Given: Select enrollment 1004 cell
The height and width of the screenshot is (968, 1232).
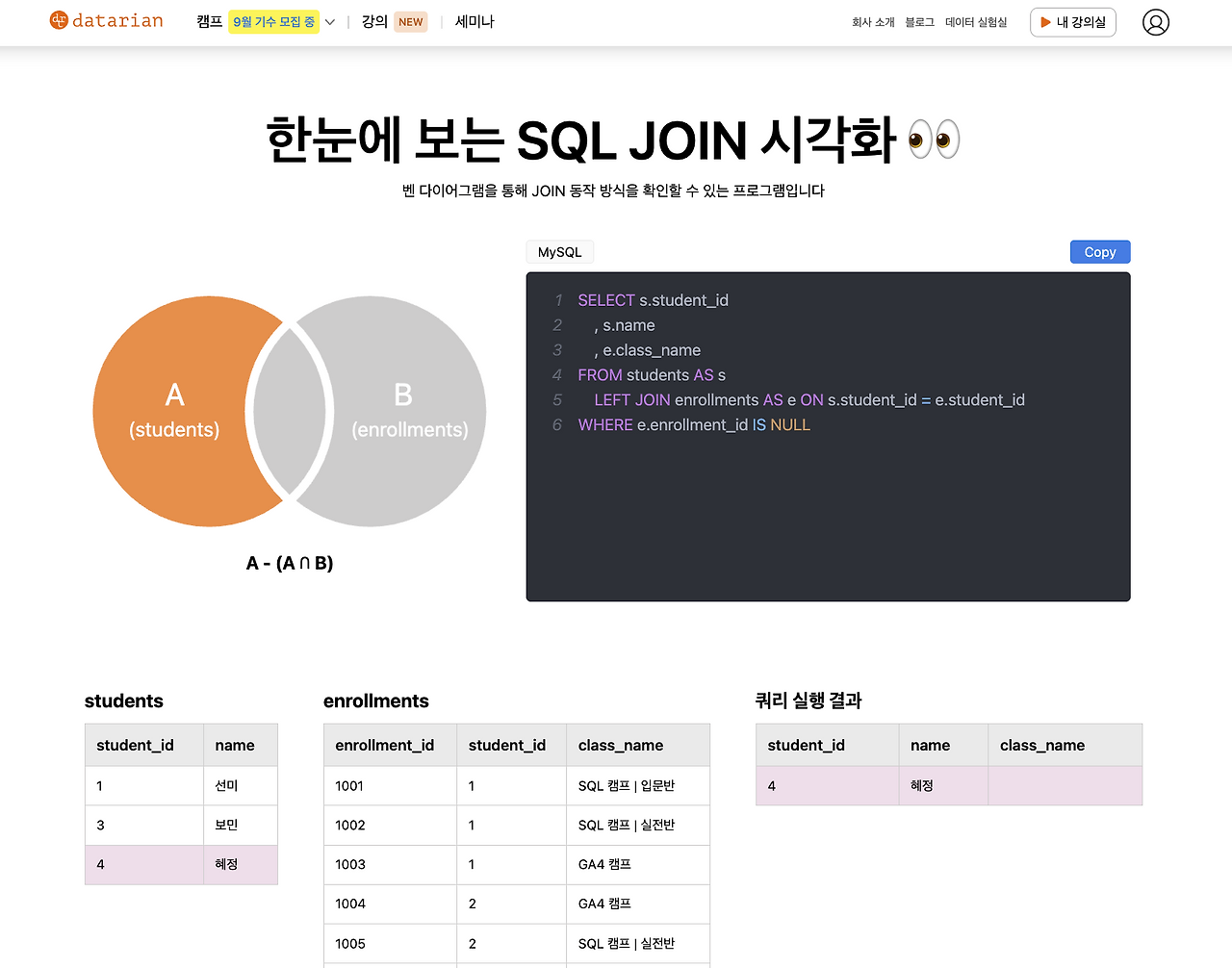Looking at the screenshot, I should pyautogui.click(x=390, y=904).
